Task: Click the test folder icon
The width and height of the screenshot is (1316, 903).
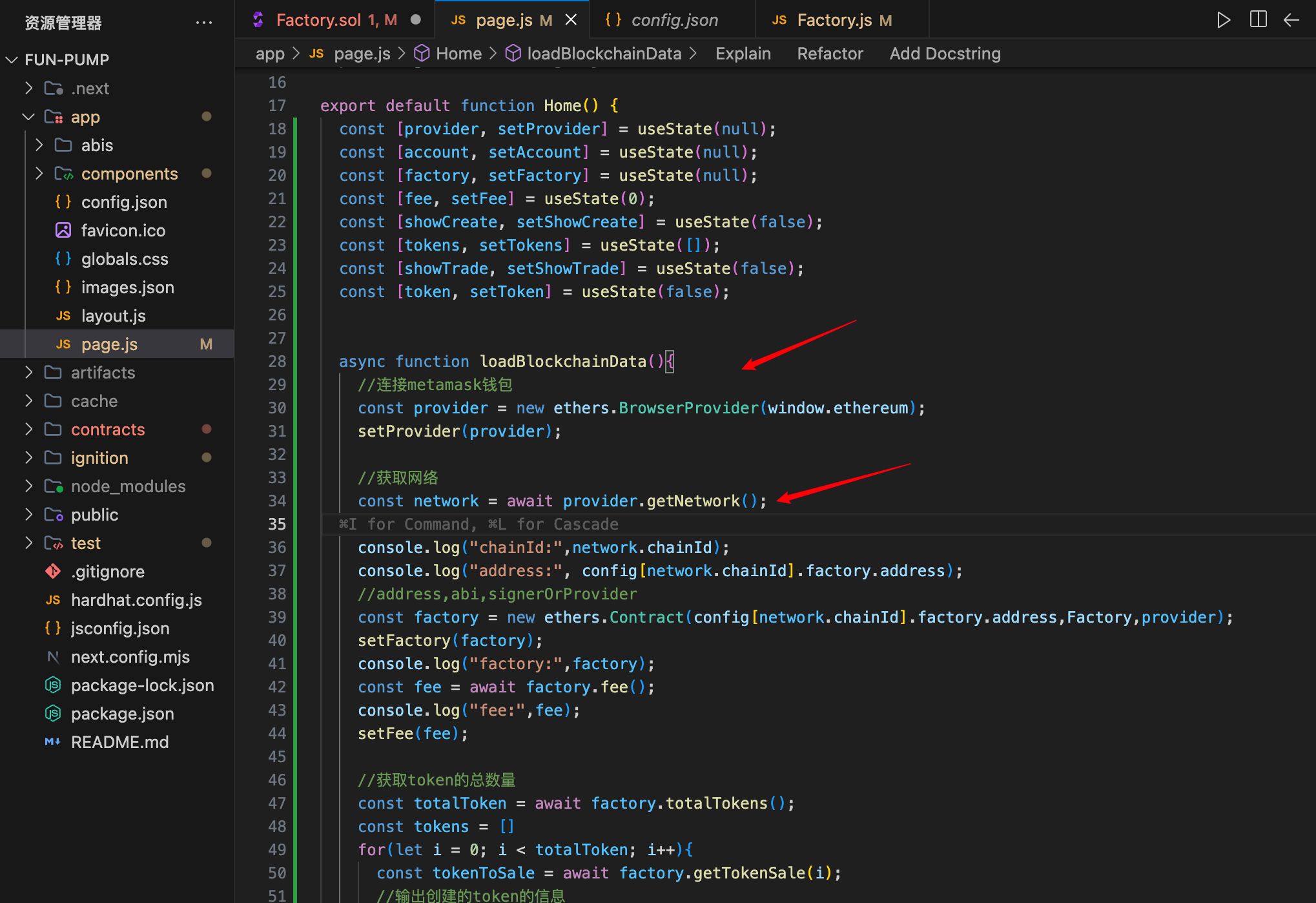Action: pyautogui.click(x=53, y=543)
